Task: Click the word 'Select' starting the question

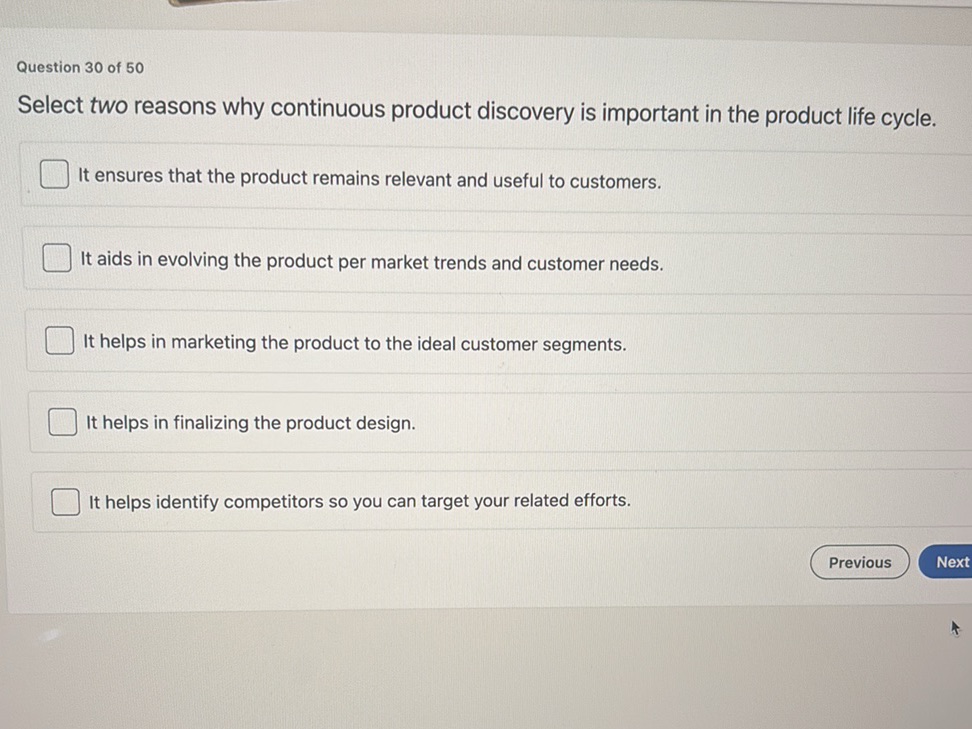Action: coord(51,105)
